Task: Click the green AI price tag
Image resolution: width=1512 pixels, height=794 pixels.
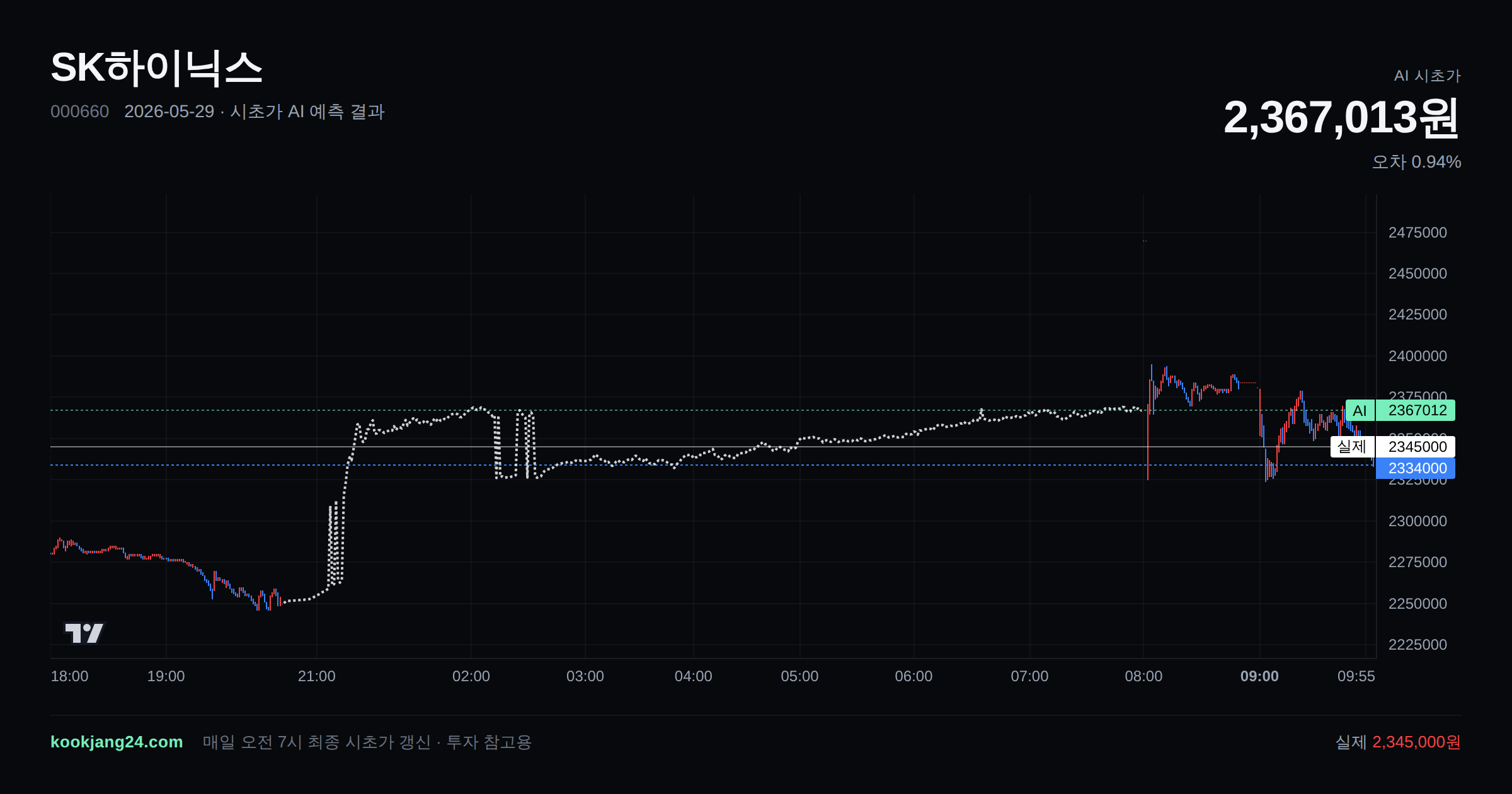Action: coord(1360,411)
